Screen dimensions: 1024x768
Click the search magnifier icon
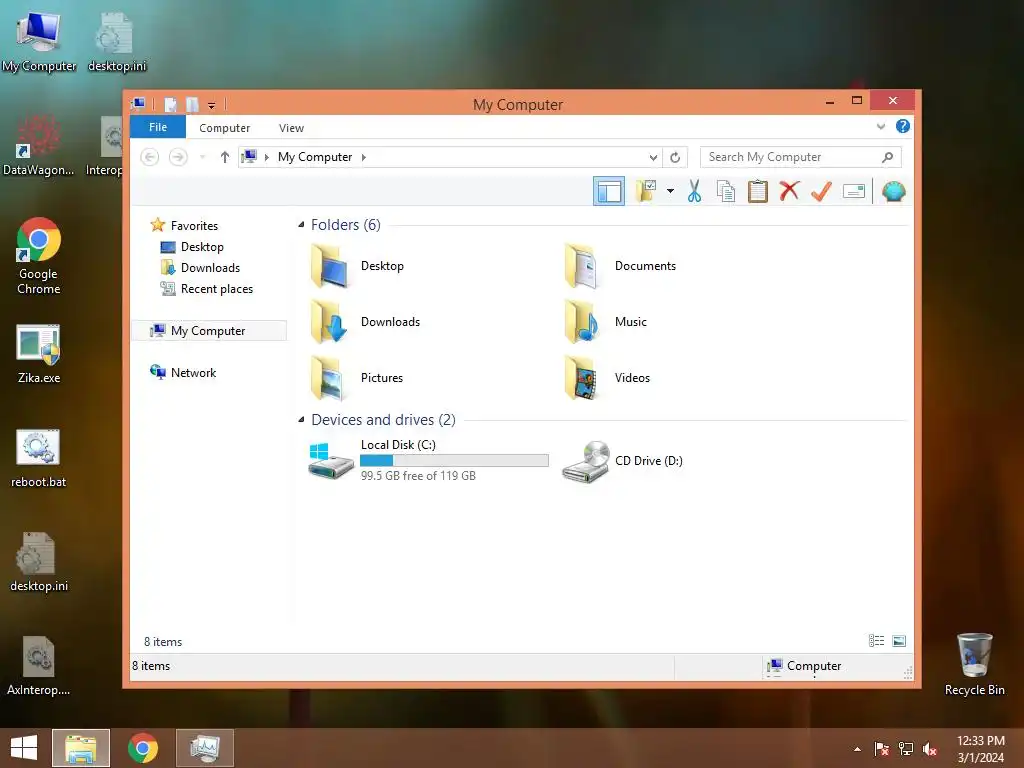click(x=888, y=157)
